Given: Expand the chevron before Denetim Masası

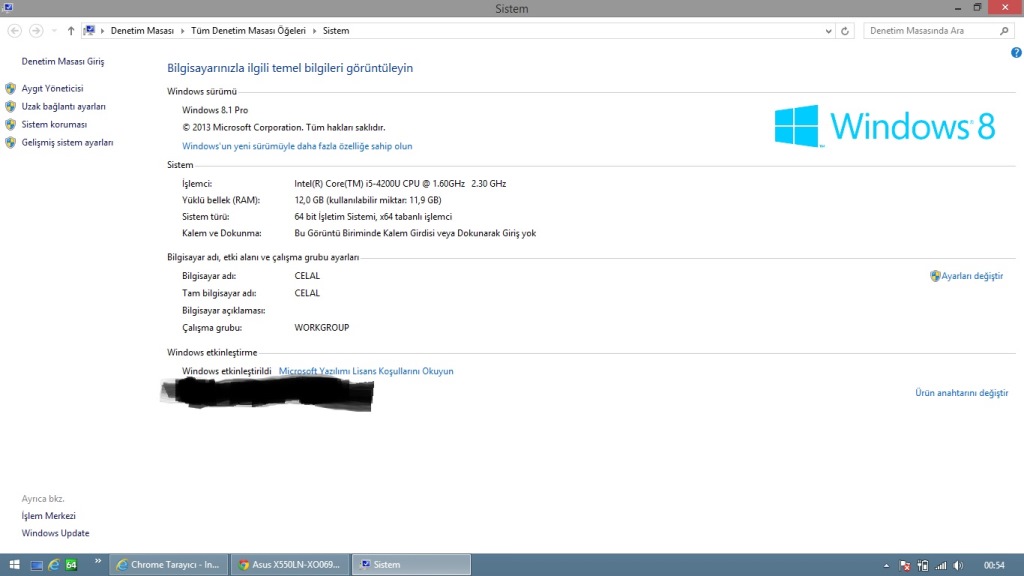Looking at the screenshot, I should coord(102,31).
